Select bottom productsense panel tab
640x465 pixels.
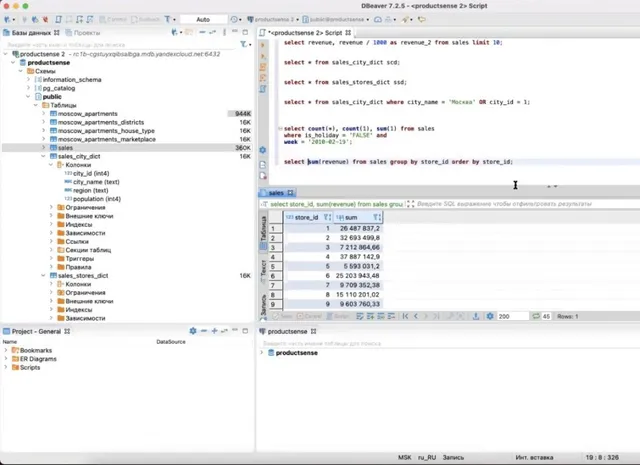287,332
